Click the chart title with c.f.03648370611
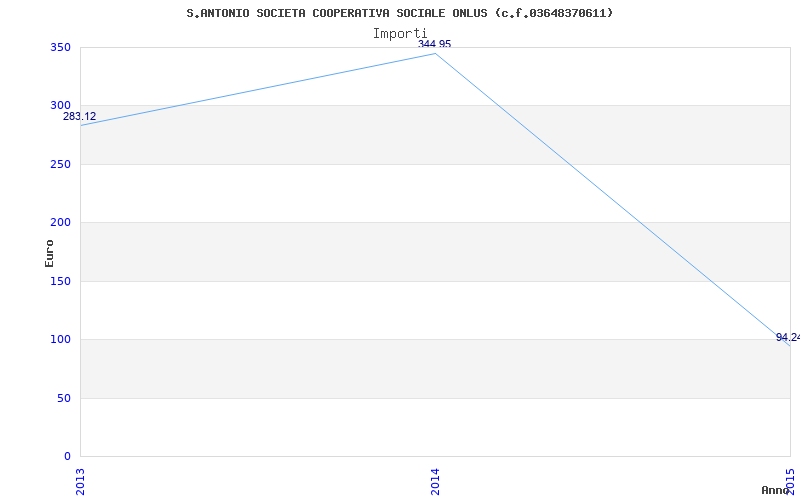Image resolution: width=800 pixels, height=500 pixels. (399, 13)
